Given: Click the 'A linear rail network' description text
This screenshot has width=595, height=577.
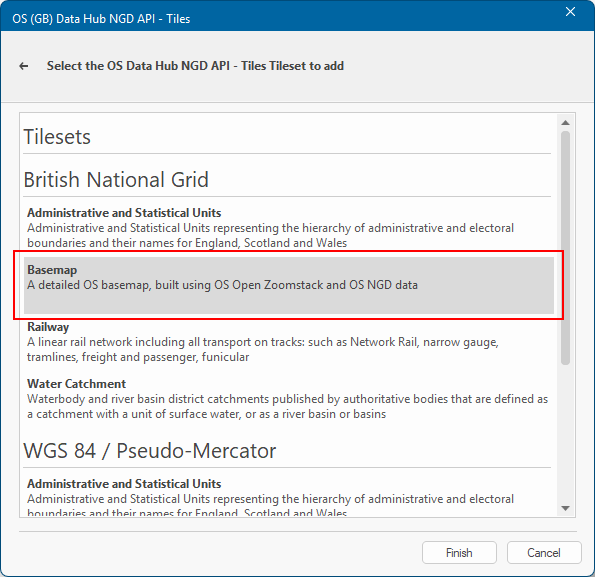Looking at the screenshot, I should (263, 349).
